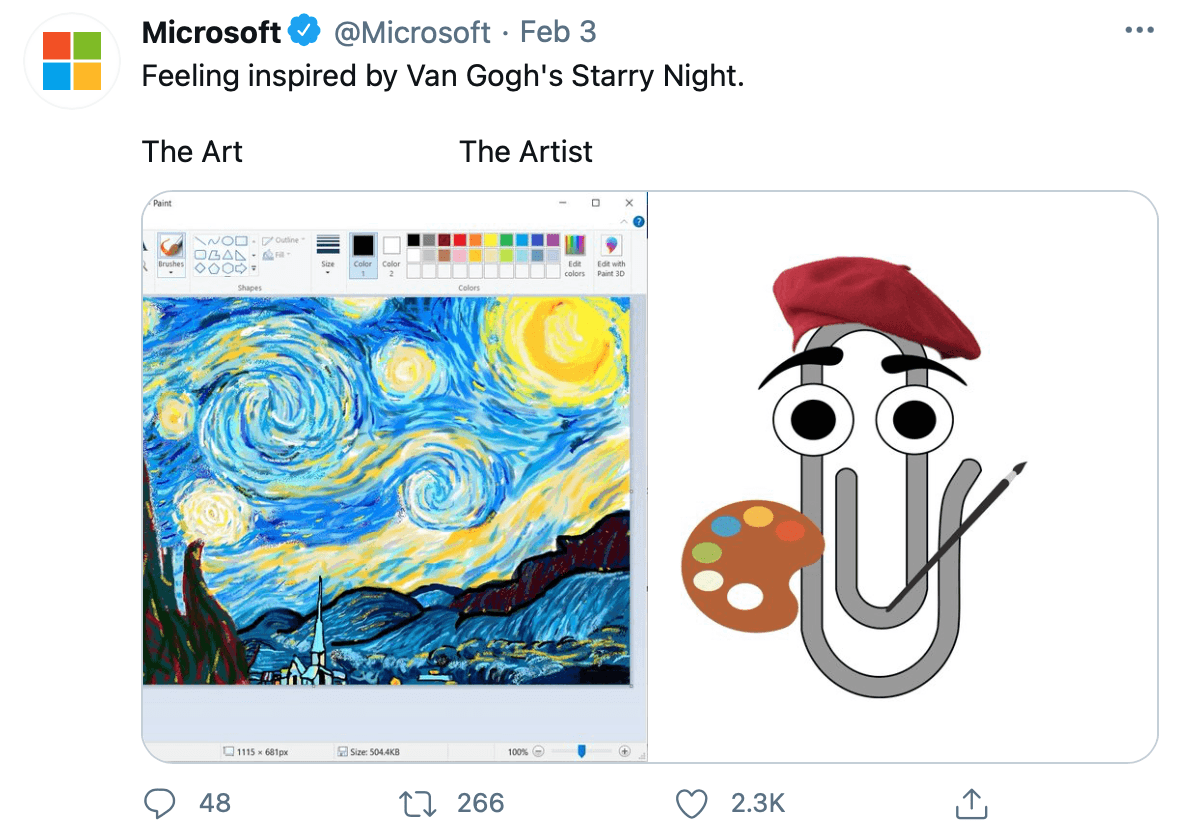Like the tweet with the heart icon
The width and height of the screenshot is (1183, 834).
click(x=691, y=804)
